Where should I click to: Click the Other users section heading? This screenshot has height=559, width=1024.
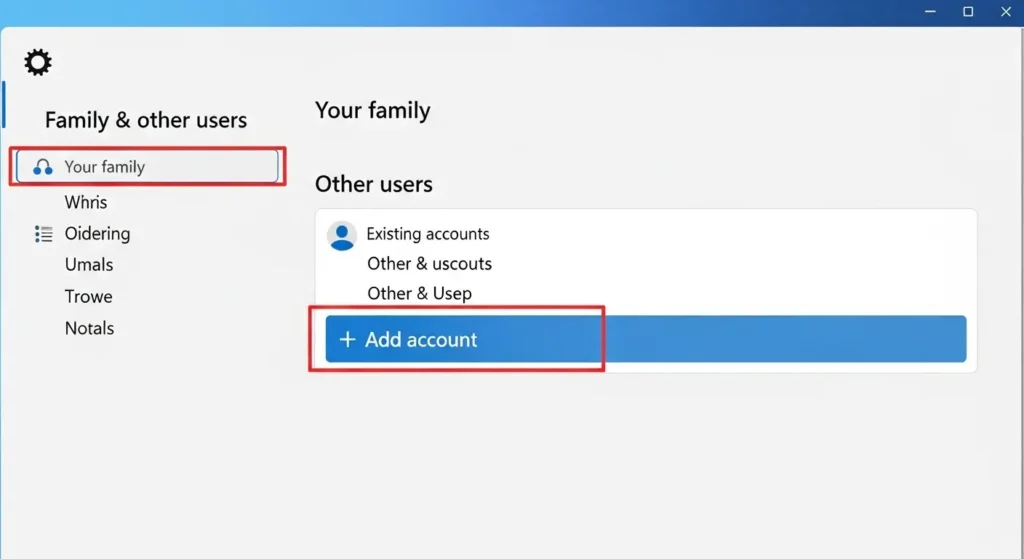374,184
